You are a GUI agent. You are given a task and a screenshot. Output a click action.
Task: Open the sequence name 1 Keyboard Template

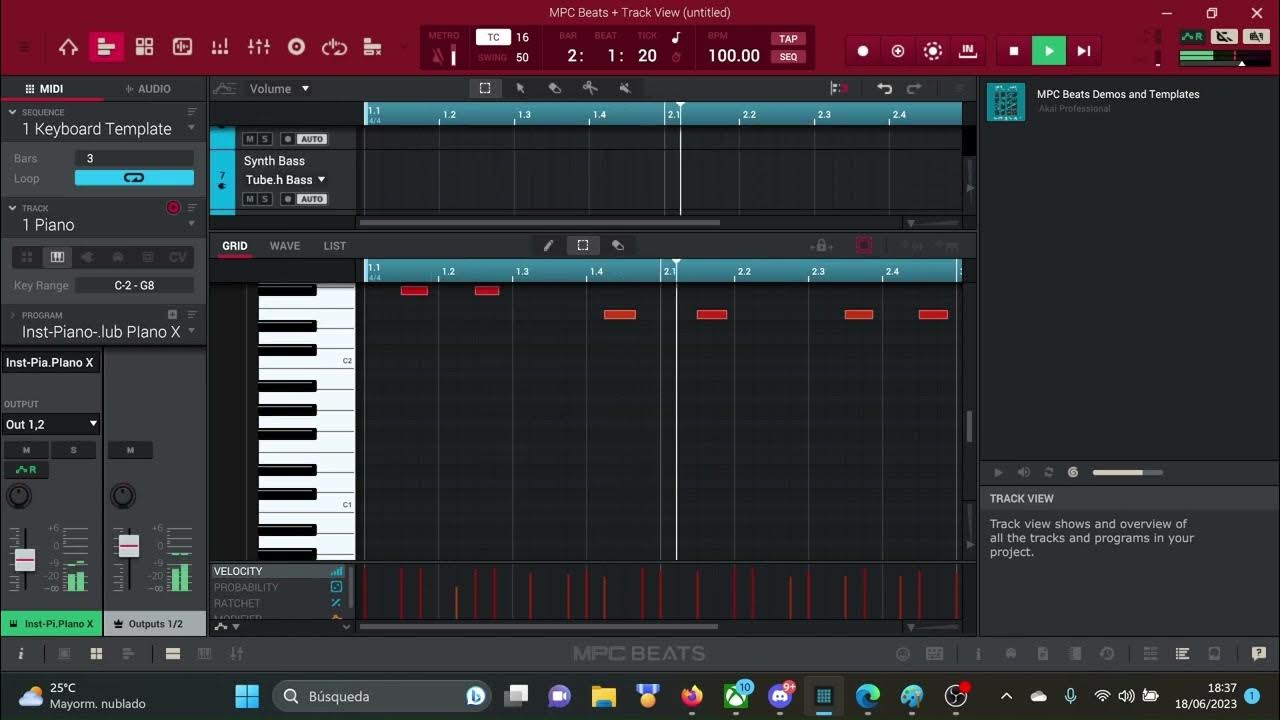click(x=97, y=129)
